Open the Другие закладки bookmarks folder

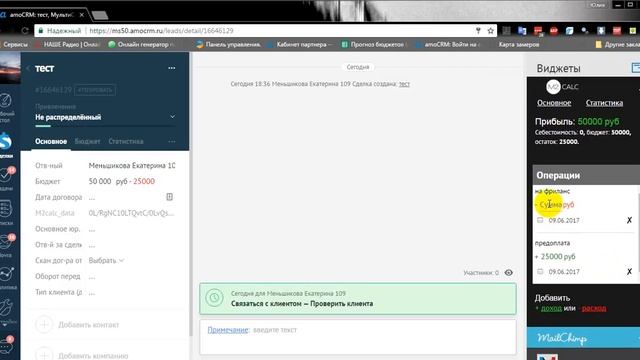pos(618,44)
